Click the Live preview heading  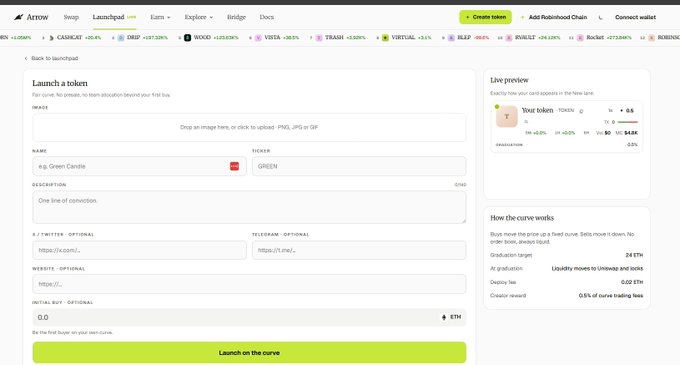509,80
